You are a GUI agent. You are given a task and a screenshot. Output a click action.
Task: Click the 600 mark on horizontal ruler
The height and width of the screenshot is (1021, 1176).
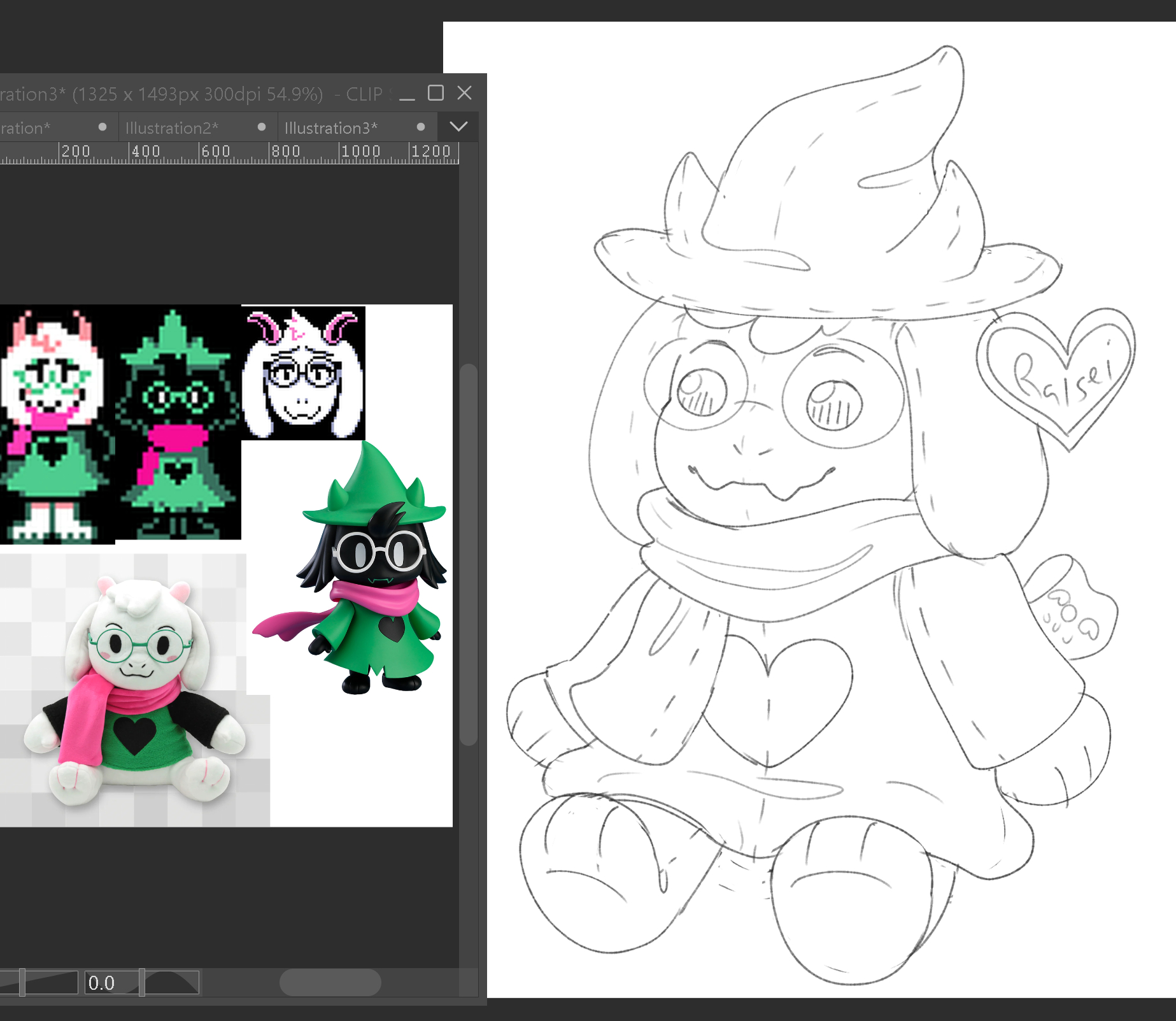pos(215,152)
